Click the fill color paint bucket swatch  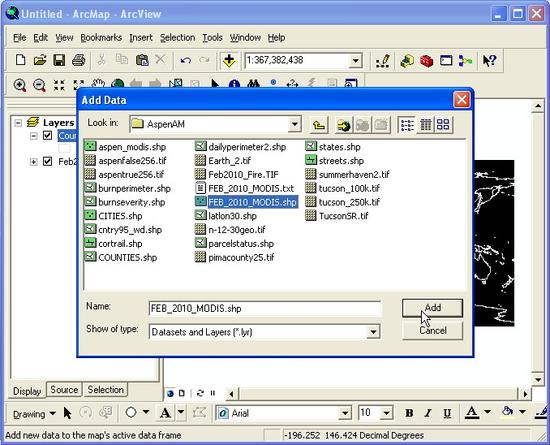click(508, 412)
